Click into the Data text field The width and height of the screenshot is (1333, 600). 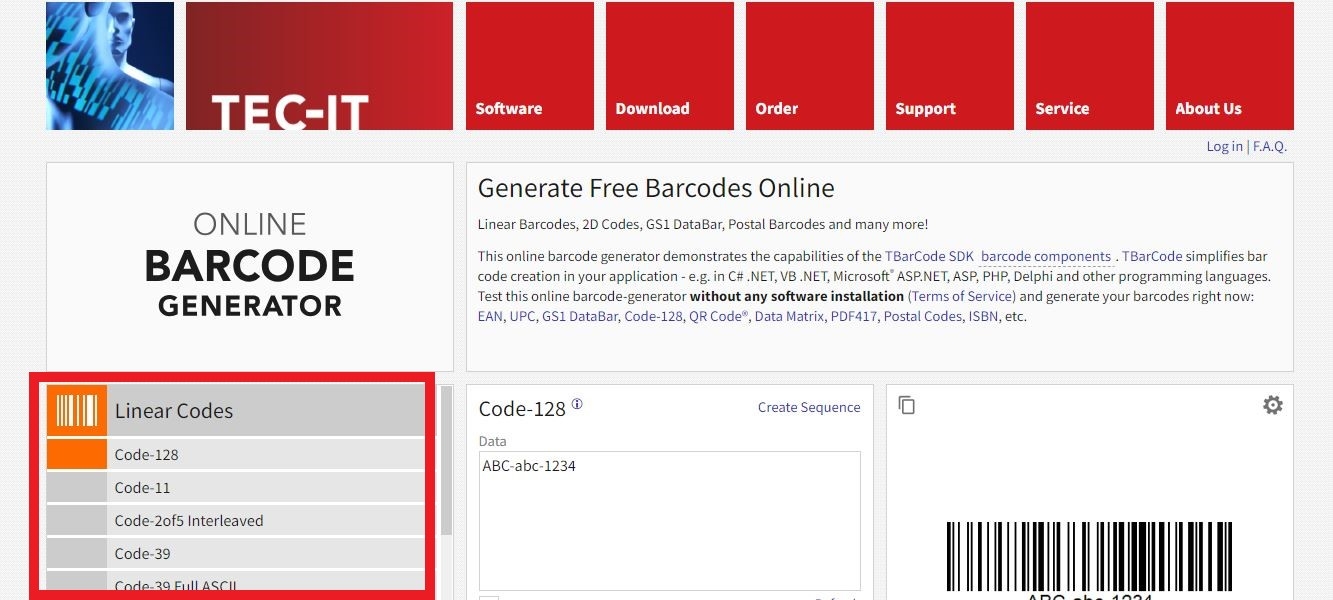[x=670, y=521]
